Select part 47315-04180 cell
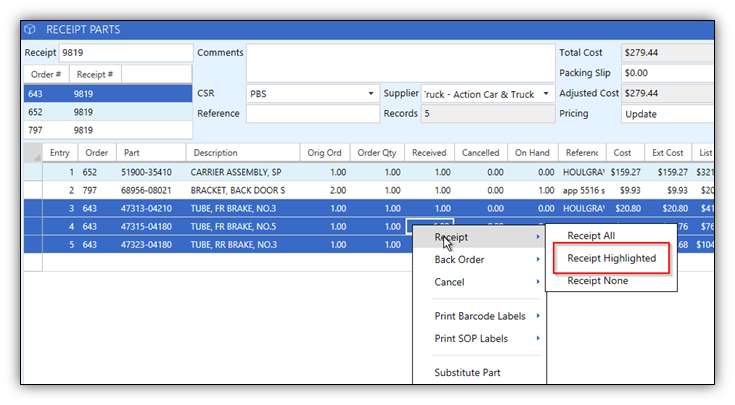 tap(150, 226)
